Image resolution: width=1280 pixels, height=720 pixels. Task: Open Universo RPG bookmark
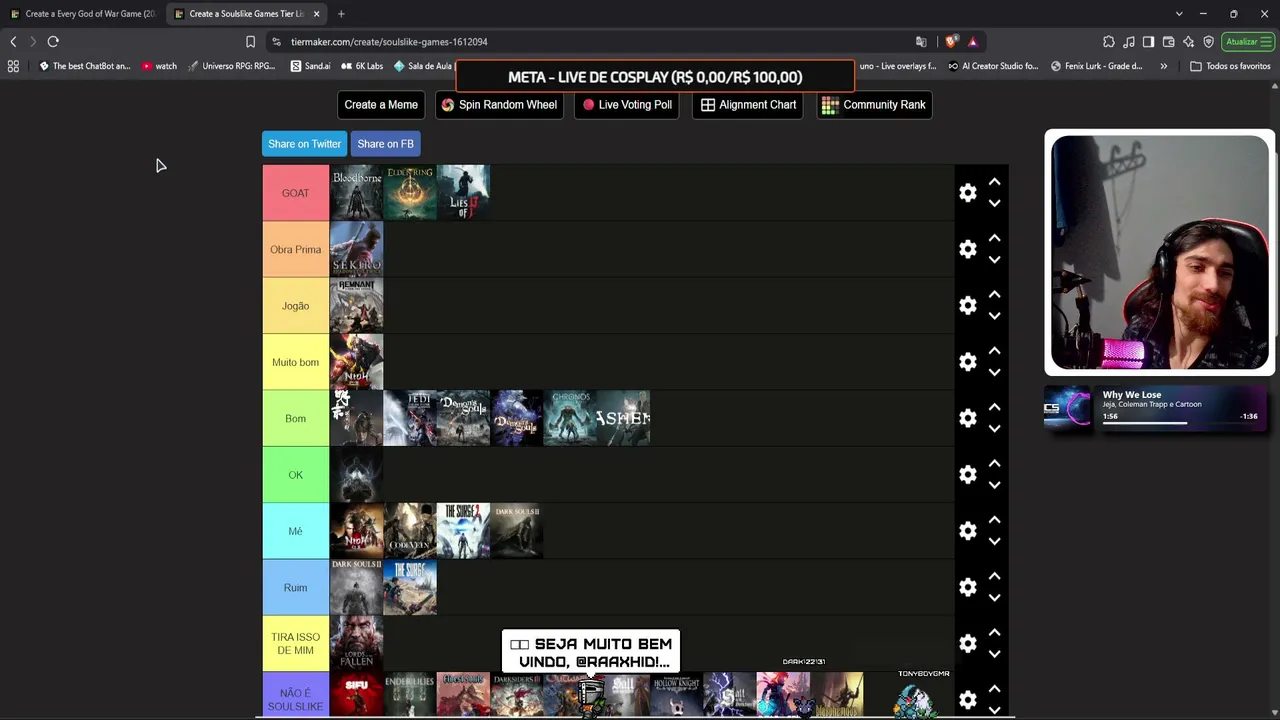pos(231,66)
